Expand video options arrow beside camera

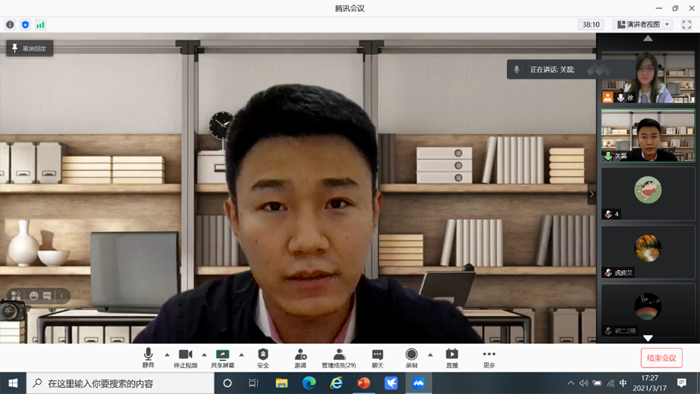tap(204, 355)
